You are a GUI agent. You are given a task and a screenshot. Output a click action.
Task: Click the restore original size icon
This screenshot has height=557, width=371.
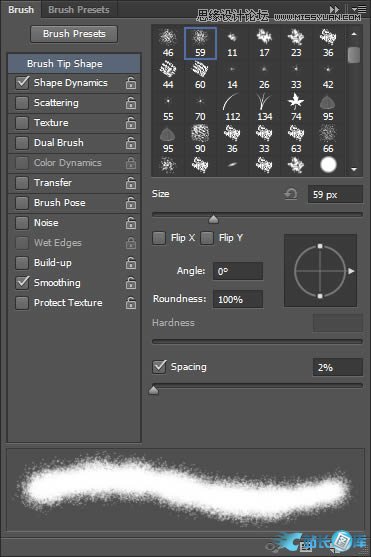291,194
